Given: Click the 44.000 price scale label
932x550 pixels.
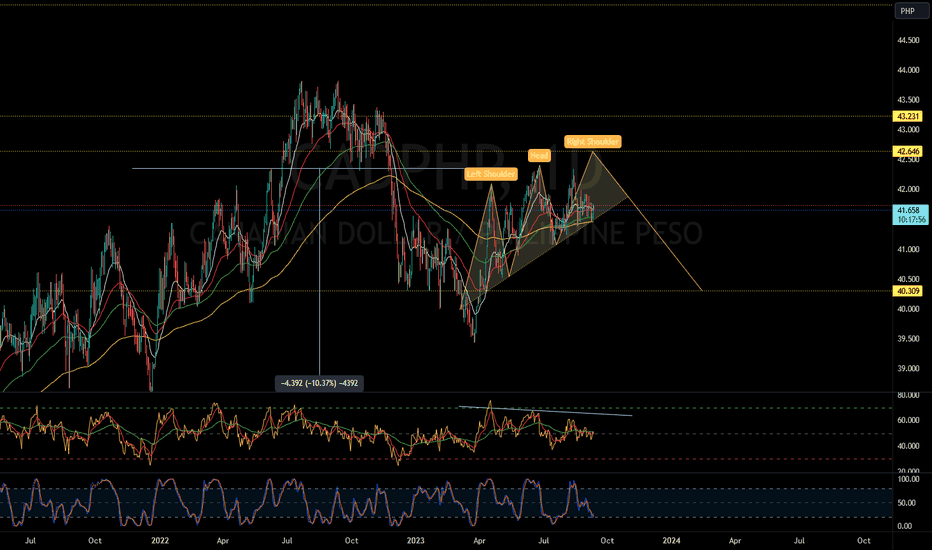Looking at the screenshot, I should click(x=908, y=70).
